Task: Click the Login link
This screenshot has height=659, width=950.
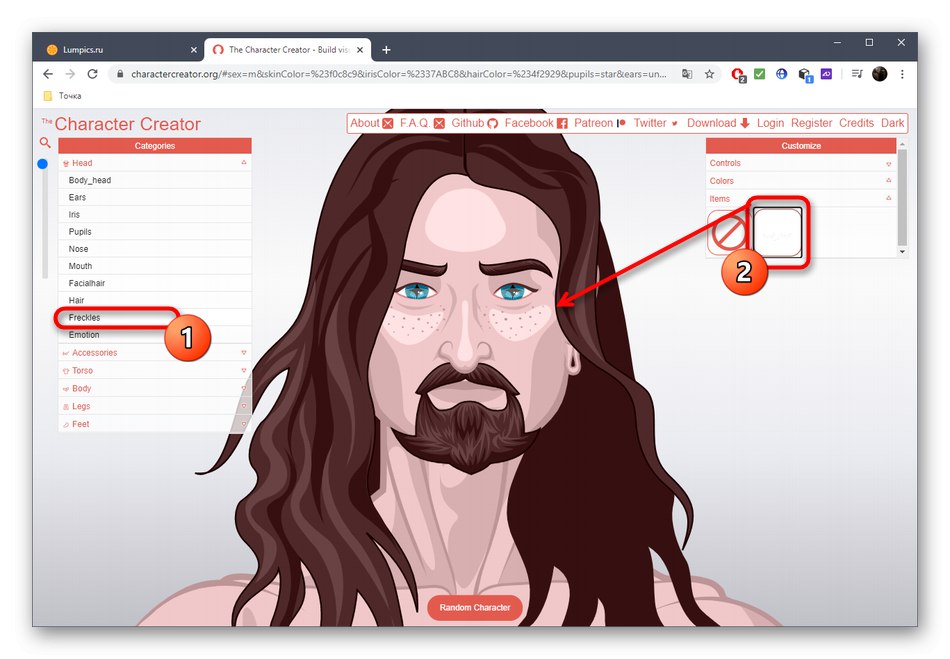Action: tap(770, 123)
